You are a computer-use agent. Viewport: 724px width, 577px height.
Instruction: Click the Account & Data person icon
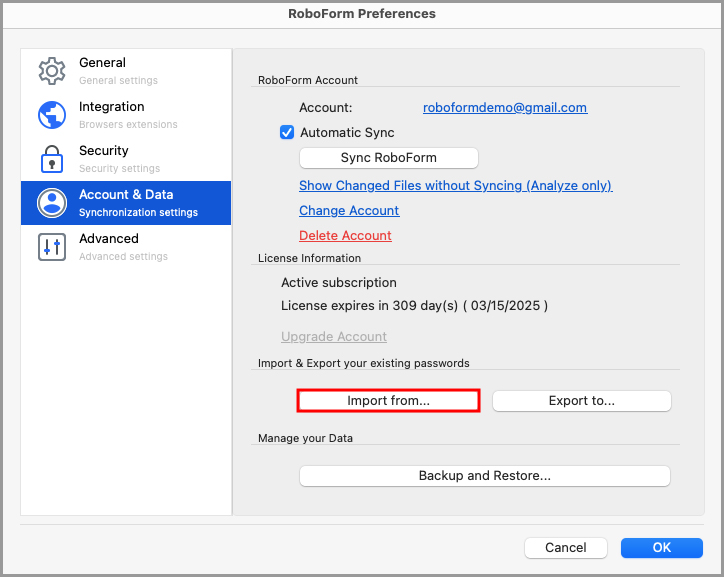pos(52,203)
